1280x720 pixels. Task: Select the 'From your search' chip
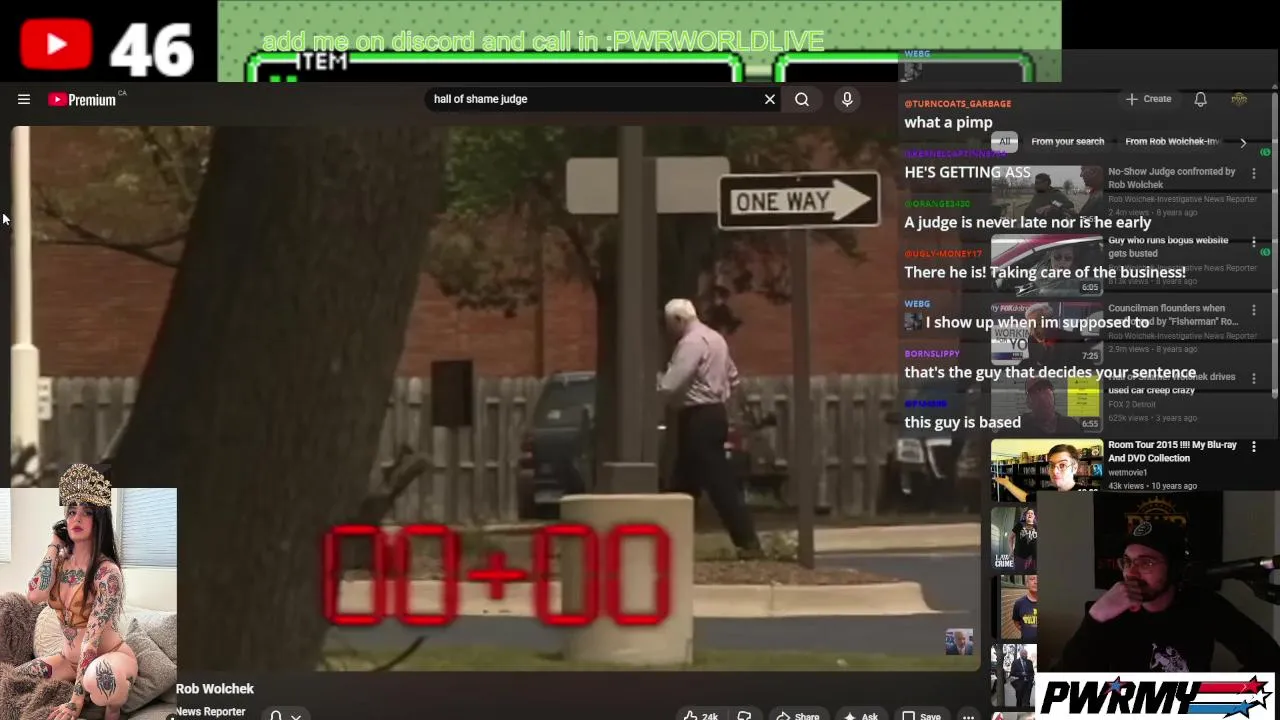(1067, 141)
